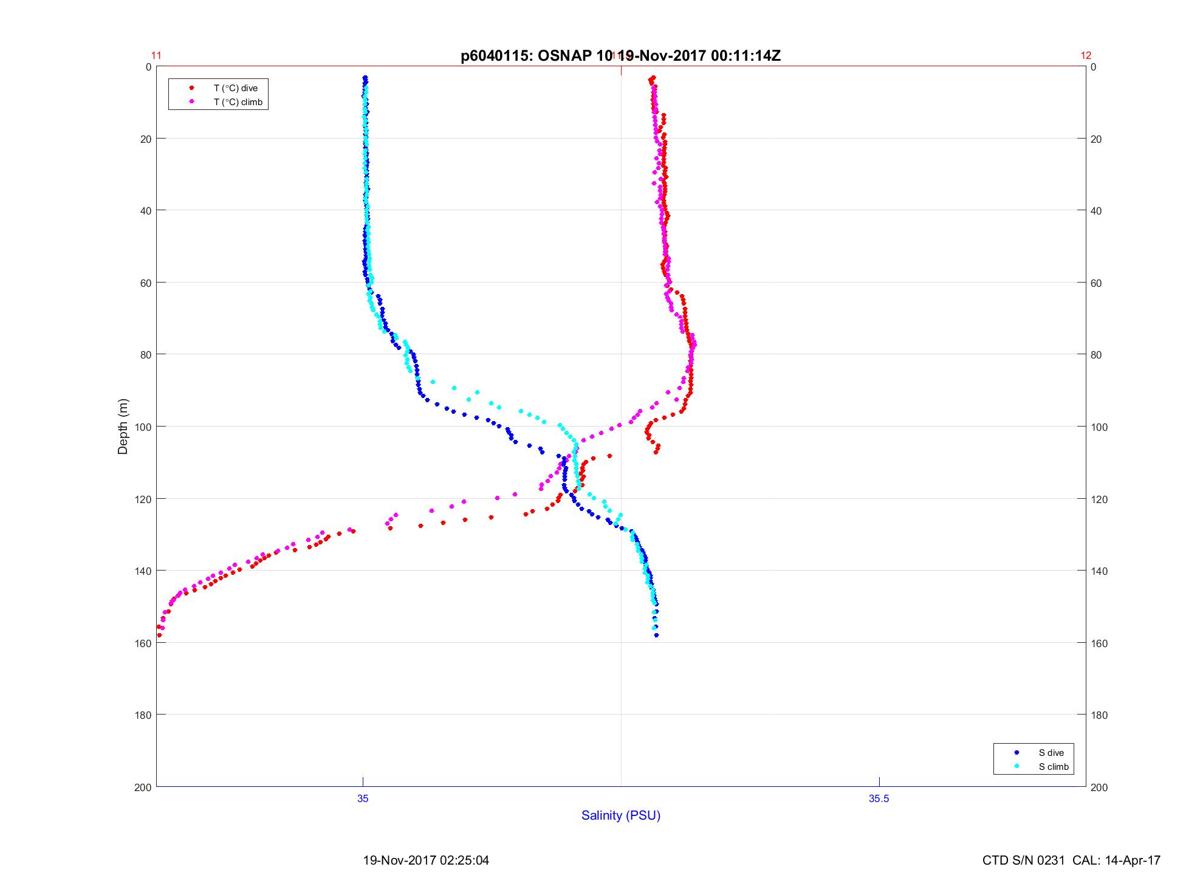The width and height of the screenshot is (1200, 885).
Task: Click the red marker beside "T (°C) dive"
Action: [191, 88]
